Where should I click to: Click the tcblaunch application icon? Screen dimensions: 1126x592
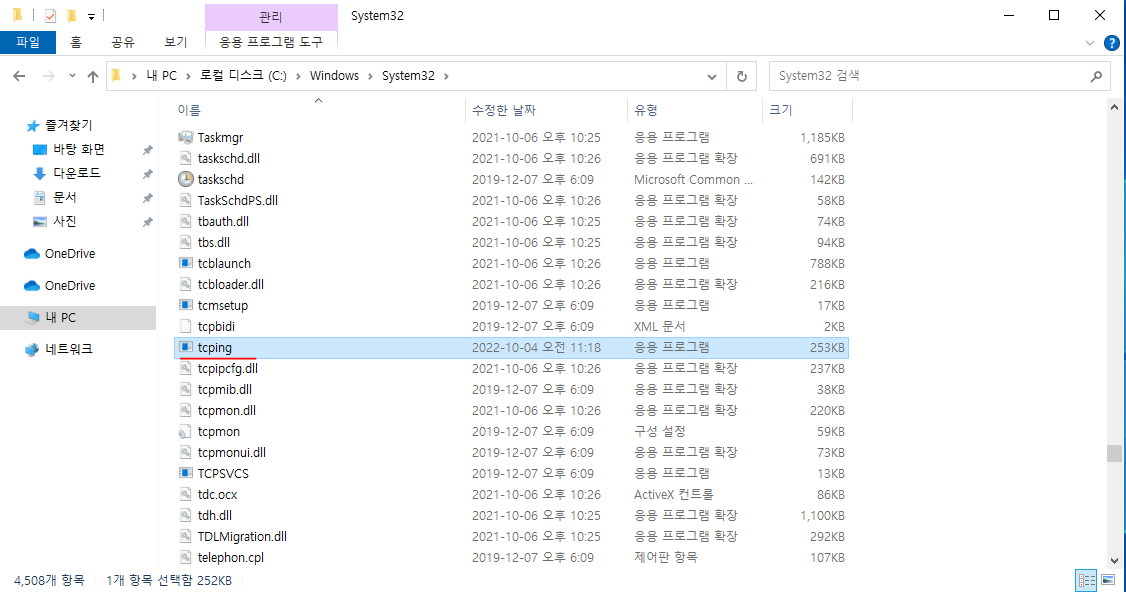(x=185, y=264)
